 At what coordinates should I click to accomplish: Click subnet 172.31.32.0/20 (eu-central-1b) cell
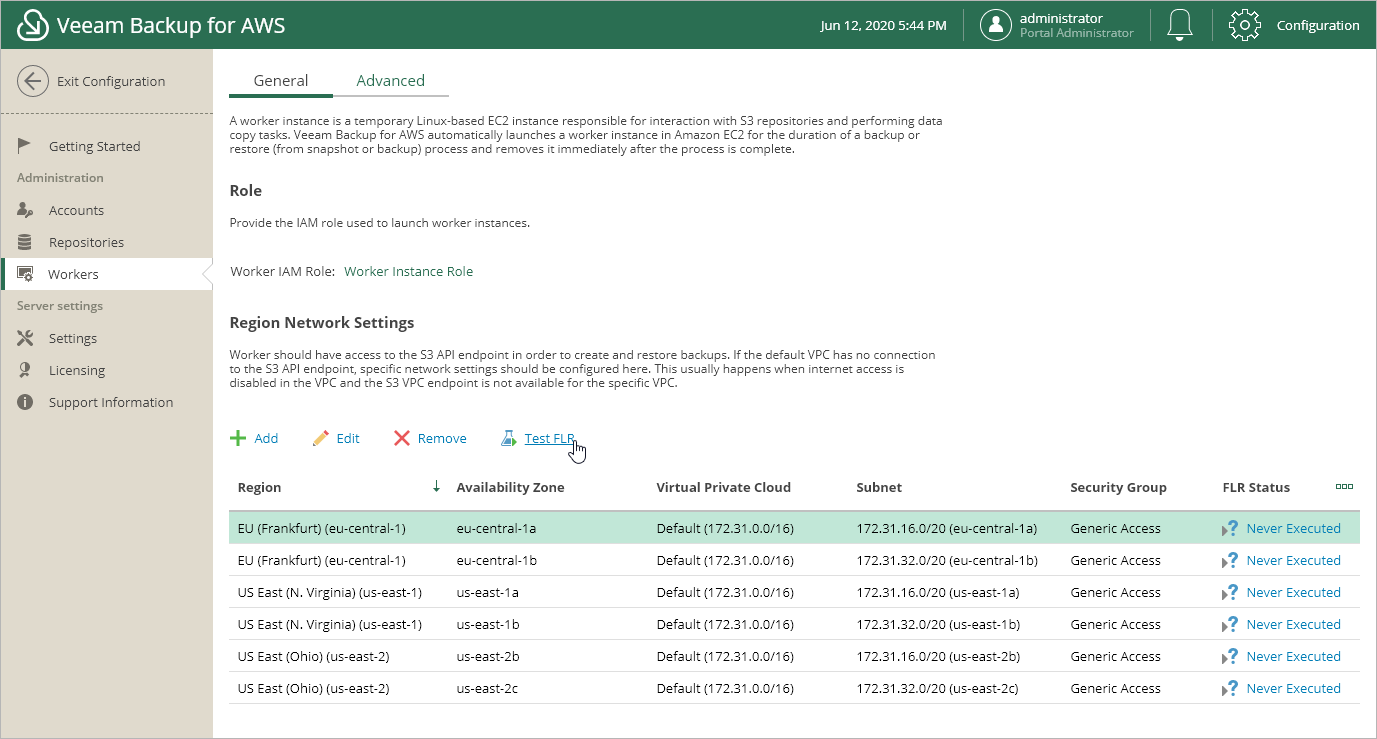click(x=947, y=560)
